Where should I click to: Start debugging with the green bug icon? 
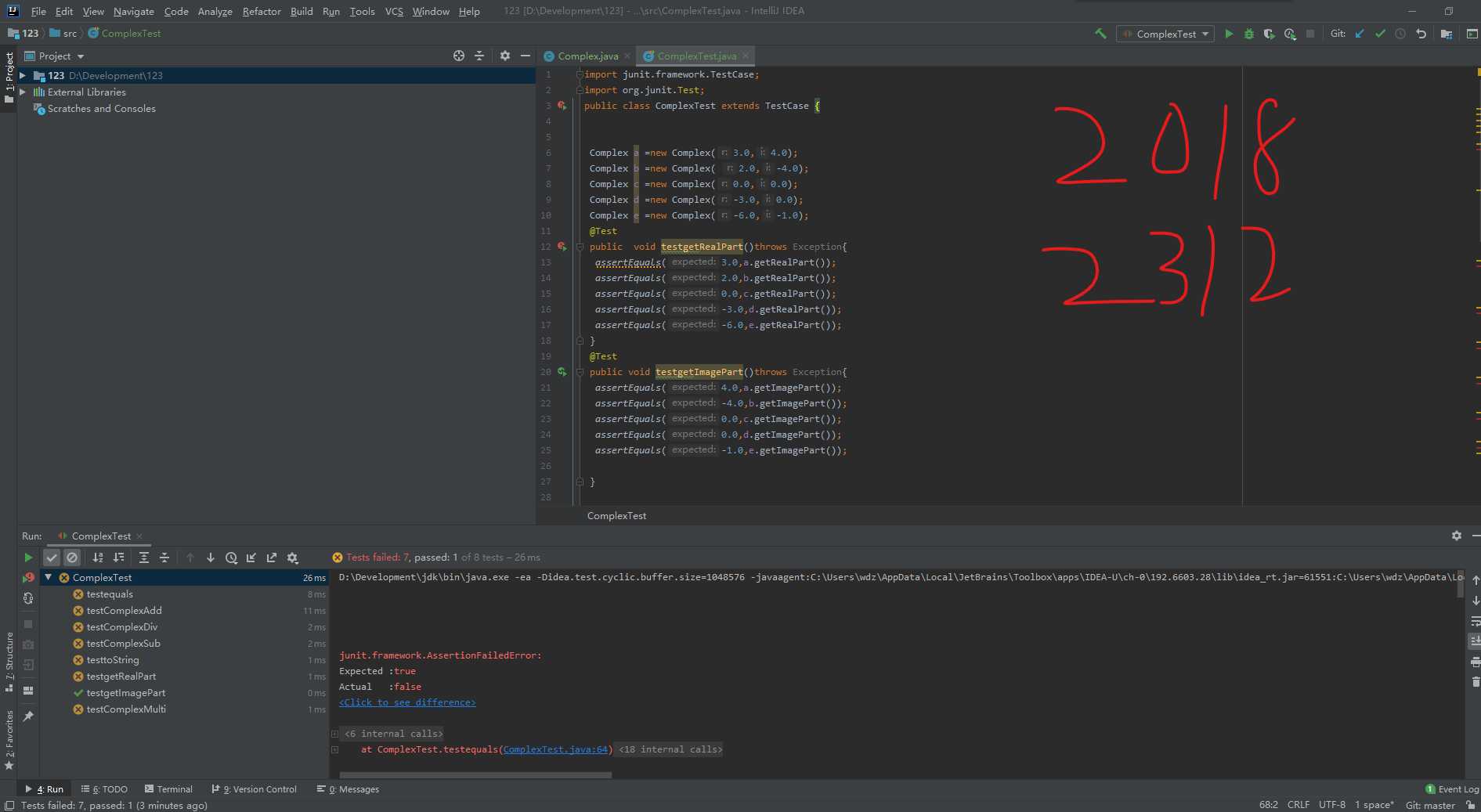1249,34
